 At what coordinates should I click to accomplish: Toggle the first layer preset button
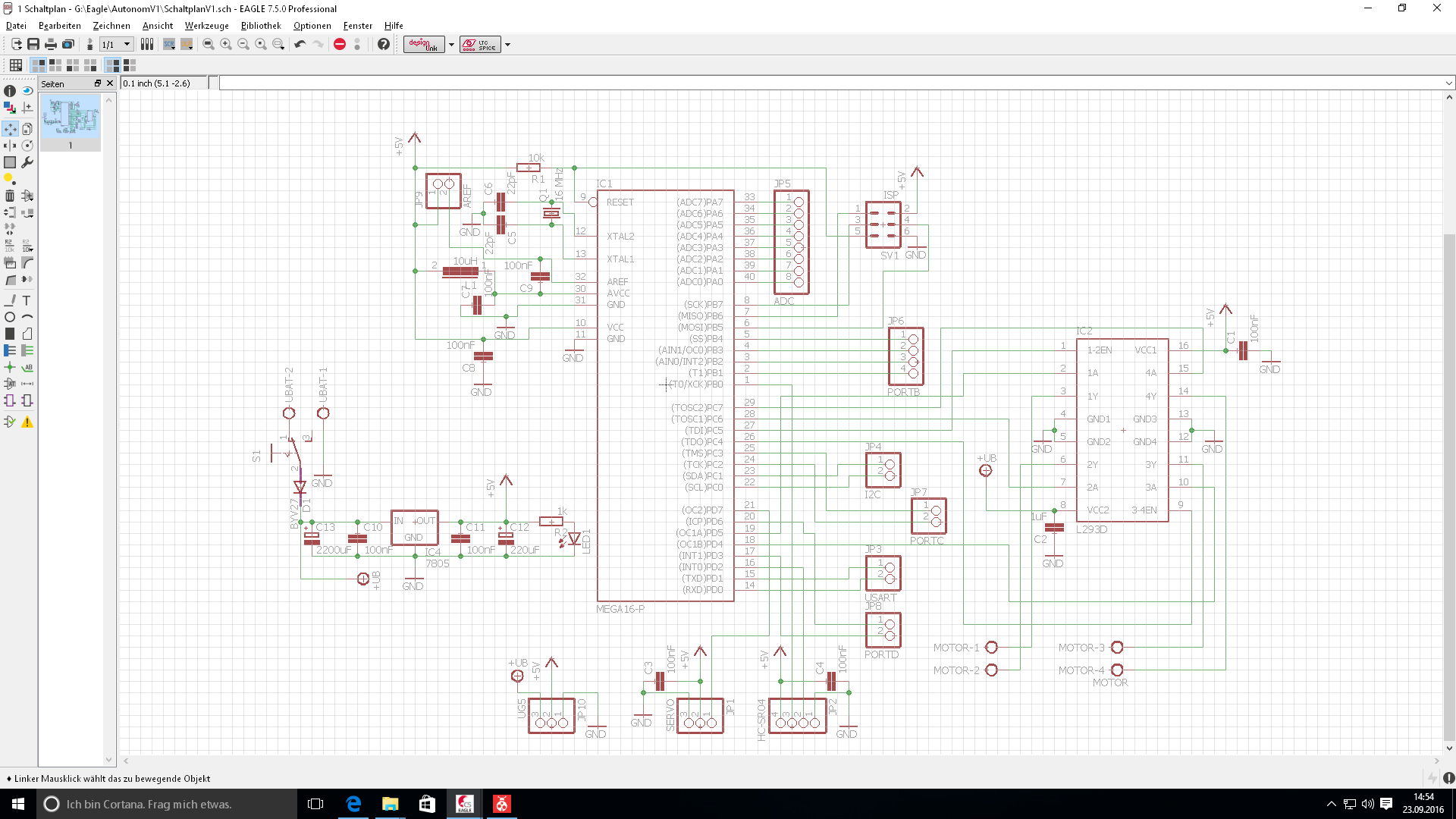(38, 65)
